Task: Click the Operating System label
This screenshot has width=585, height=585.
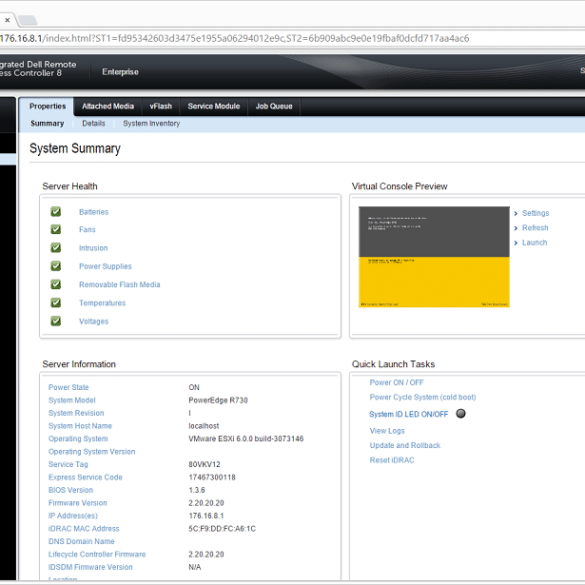Action: point(78,439)
